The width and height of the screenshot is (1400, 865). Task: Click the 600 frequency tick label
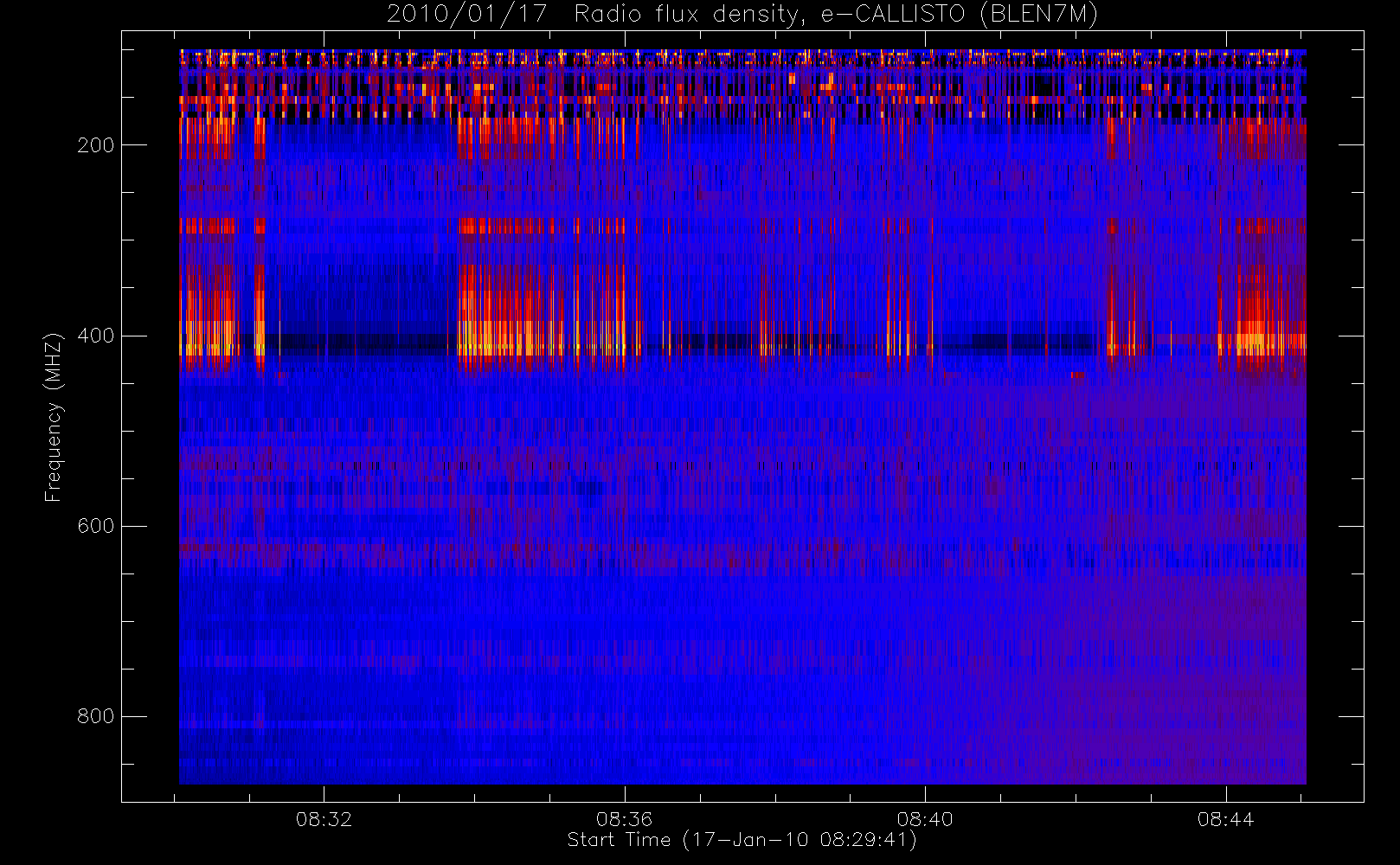[95, 526]
